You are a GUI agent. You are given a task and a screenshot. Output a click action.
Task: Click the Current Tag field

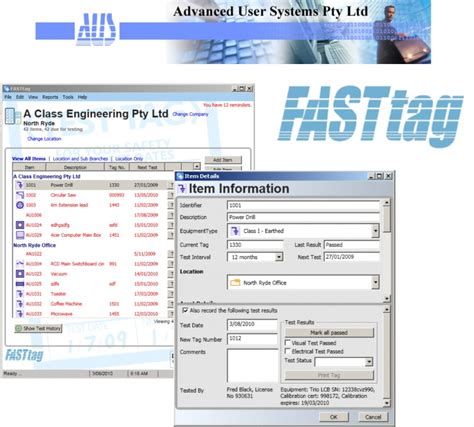[x=255, y=245]
